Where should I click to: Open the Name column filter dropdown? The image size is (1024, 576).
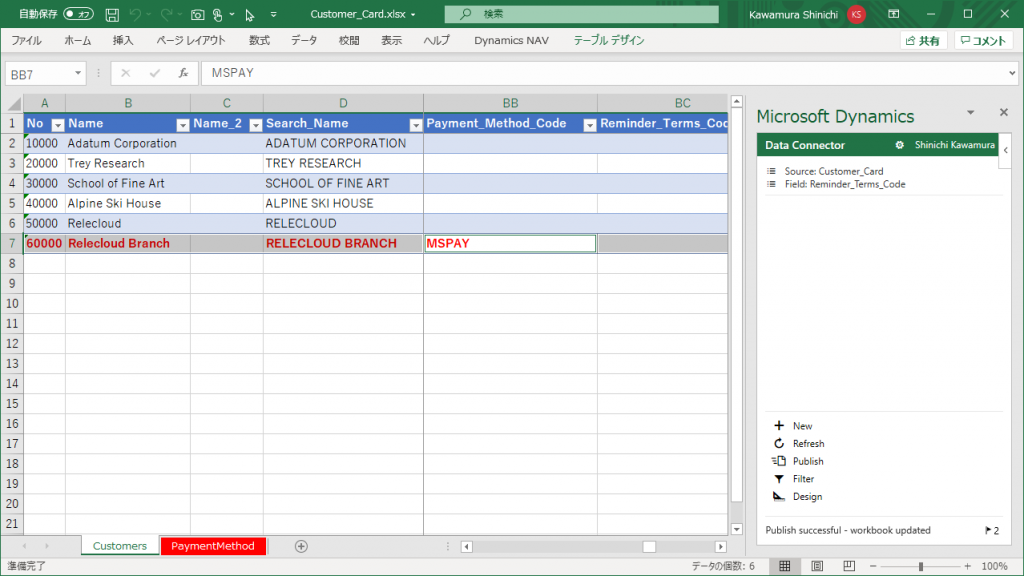[183, 125]
